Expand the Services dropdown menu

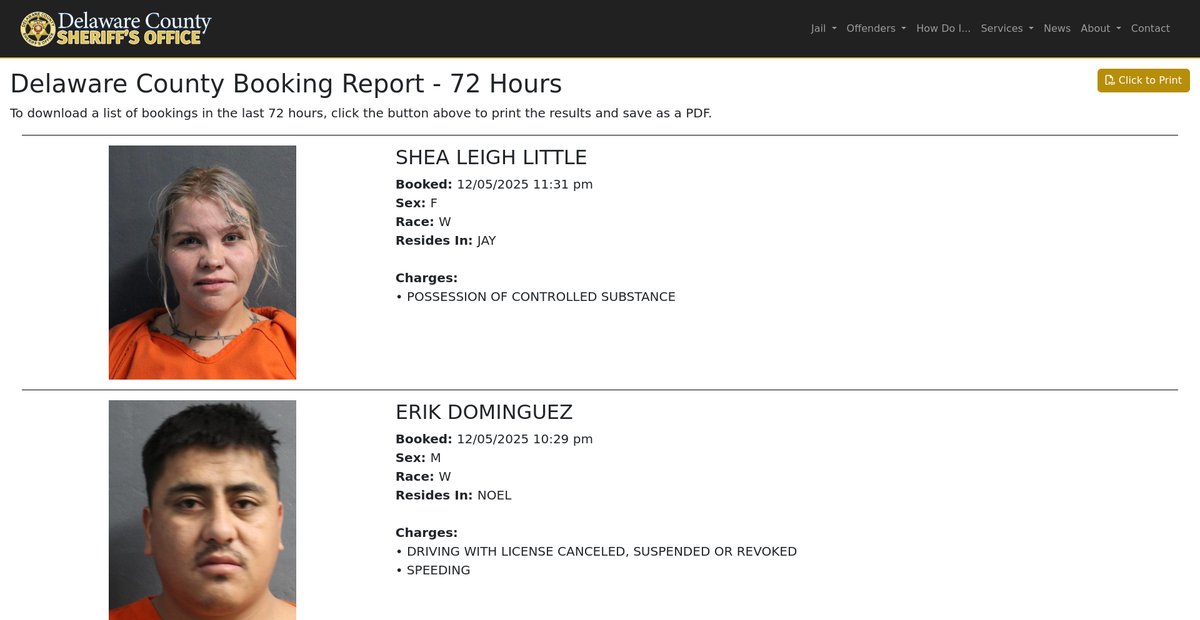[1007, 28]
